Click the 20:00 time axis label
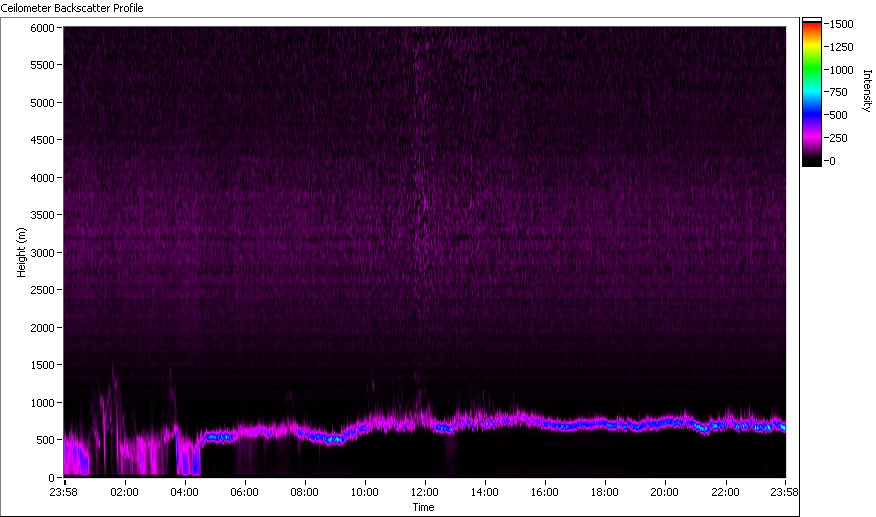876x517 pixels. pyautogui.click(x=665, y=492)
